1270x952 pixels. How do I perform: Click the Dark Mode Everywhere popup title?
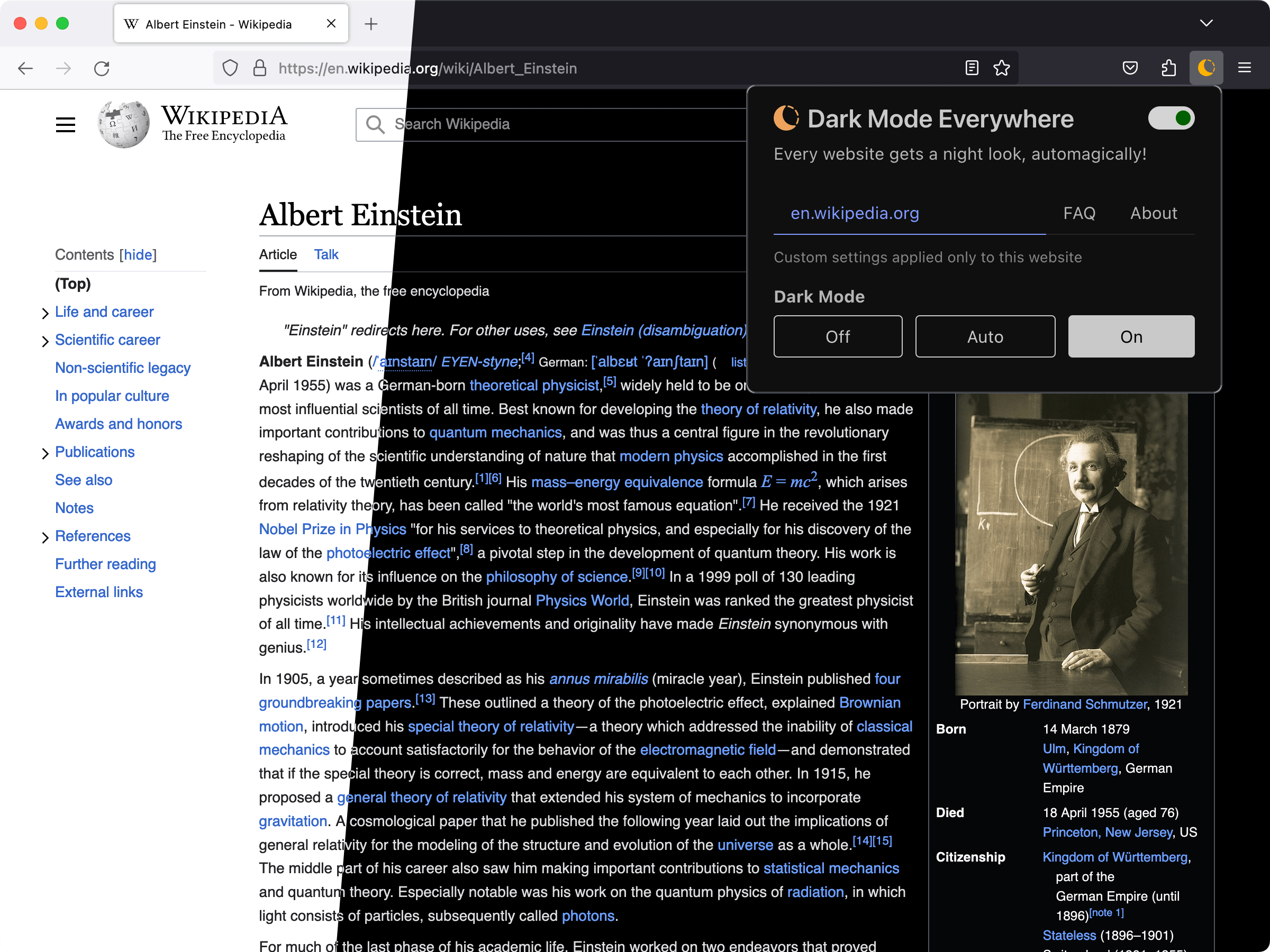point(940,119)
